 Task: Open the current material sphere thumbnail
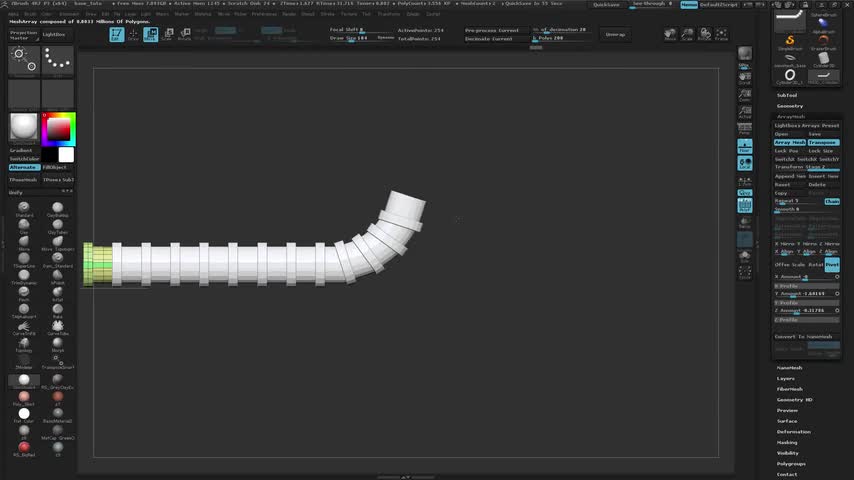point(24,127)
